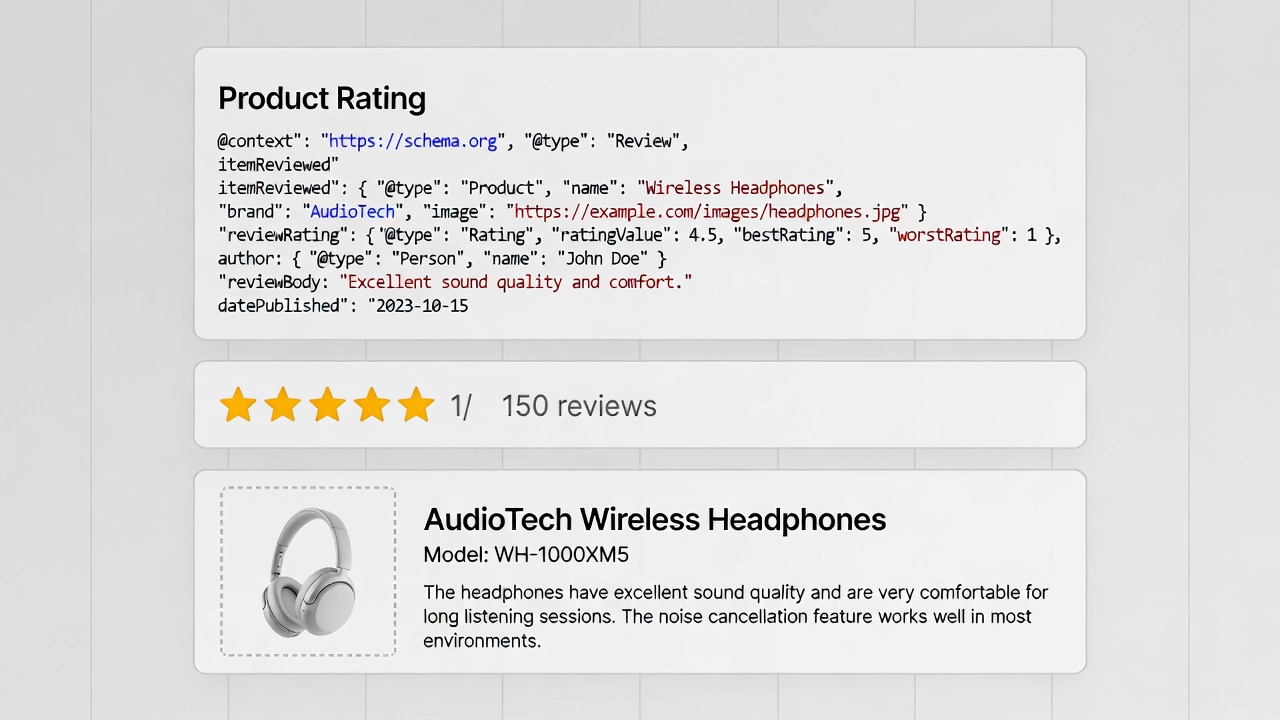Click the datePublished 2023-10-15 value
Viewport: 1280px width, 720px height.
[422, 306]
